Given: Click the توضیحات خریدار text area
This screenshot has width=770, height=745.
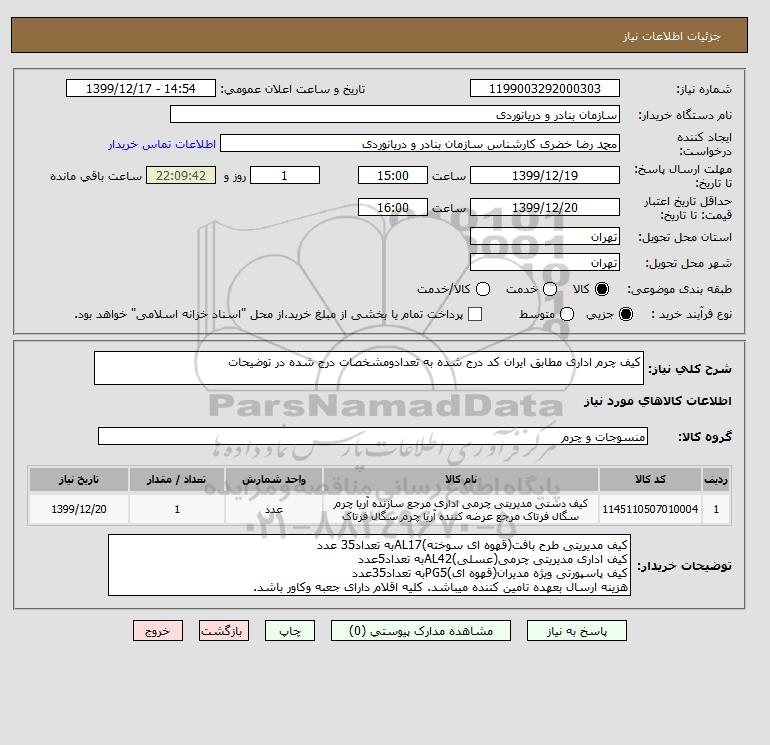Looking at the screenshot, I should coord(369,565).
